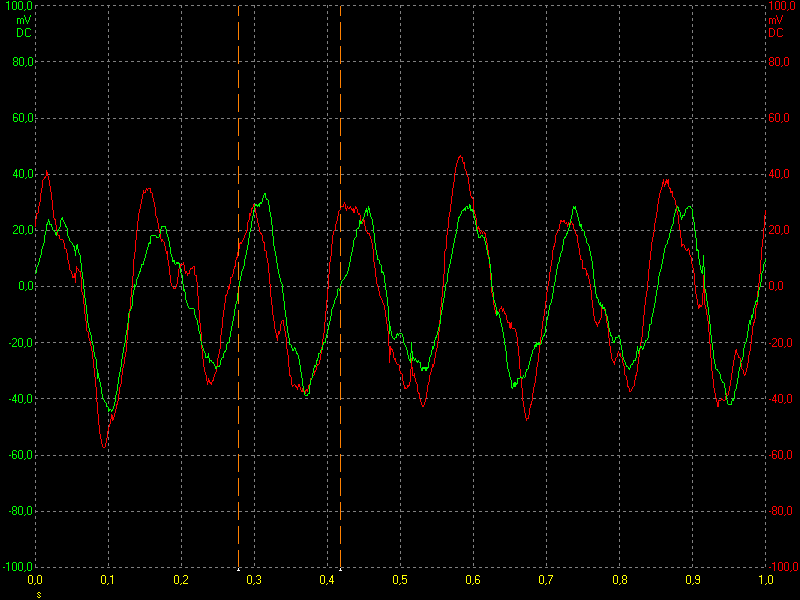The width and height of the screenshot is (800, 600).
Task: Click the red right-axis label -100,0
Action: pyautogui.click(x=783, y=567)
